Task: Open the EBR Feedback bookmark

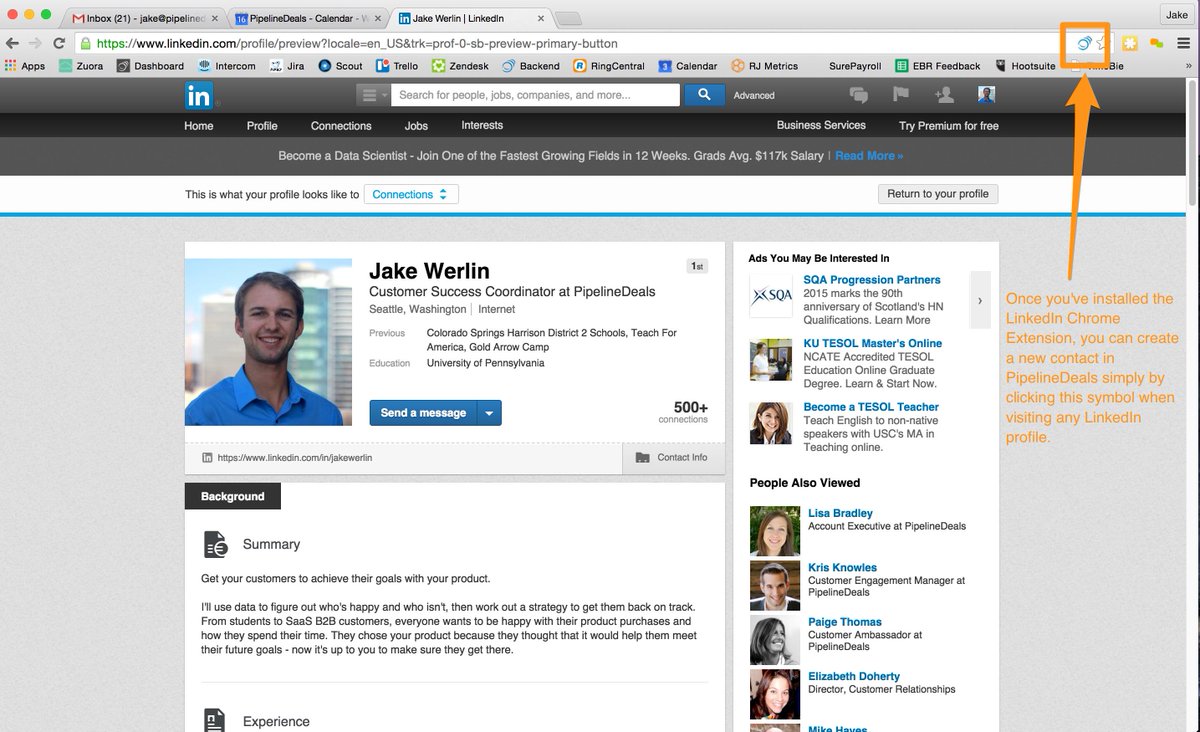Action: (937, 66)
